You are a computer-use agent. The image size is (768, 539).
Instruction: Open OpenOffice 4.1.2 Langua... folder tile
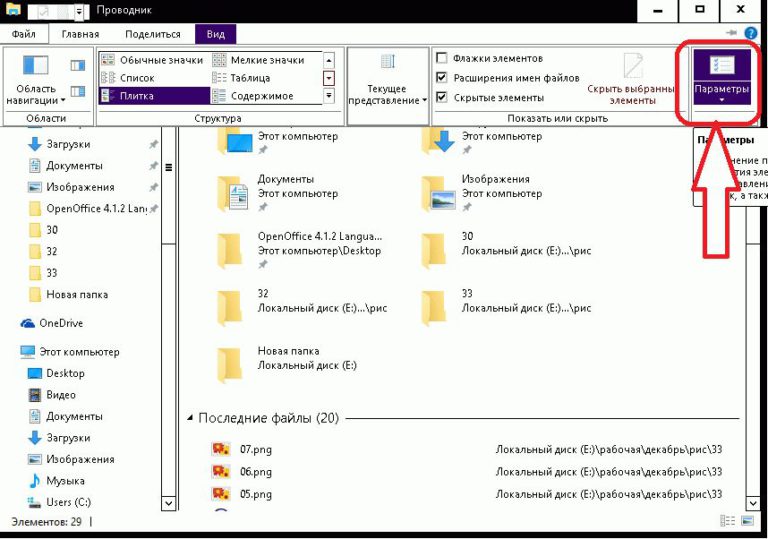pyautogui.click(x=300, y=250)
